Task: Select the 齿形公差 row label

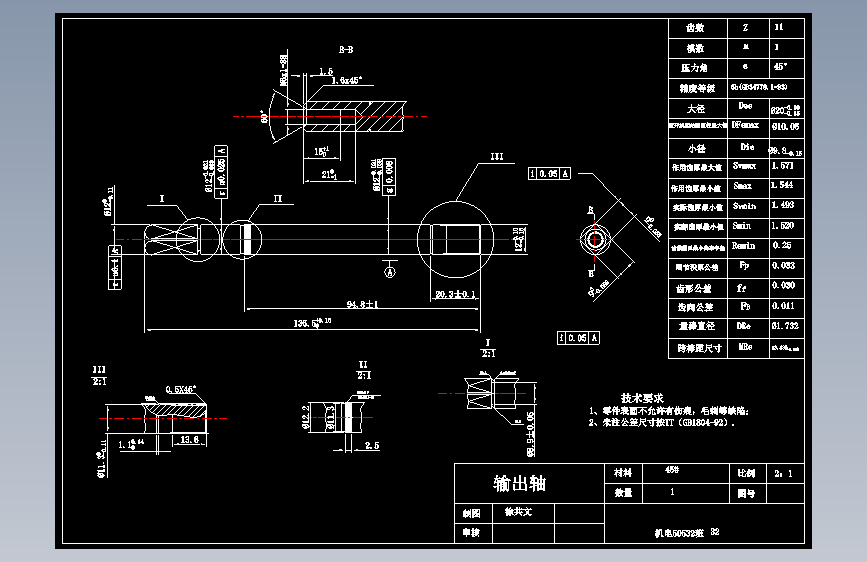Action: 694,288
